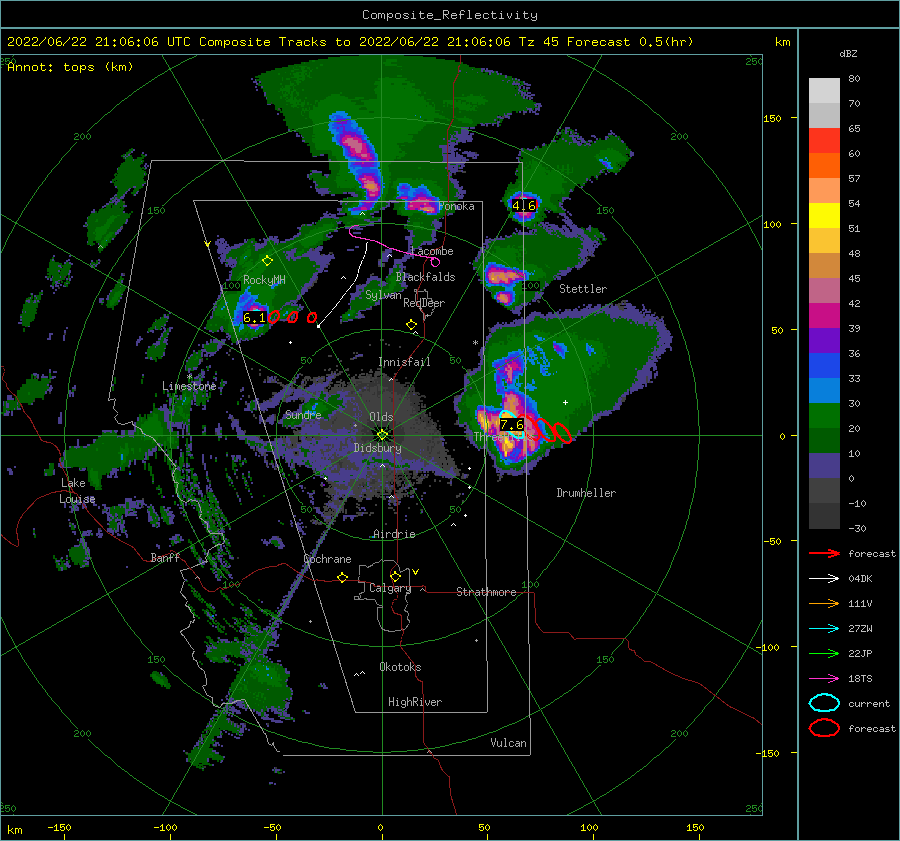This screenshot has height=841, width=900.
Task: Click the orange 111V arrow in legend
Action: (825, 604)
